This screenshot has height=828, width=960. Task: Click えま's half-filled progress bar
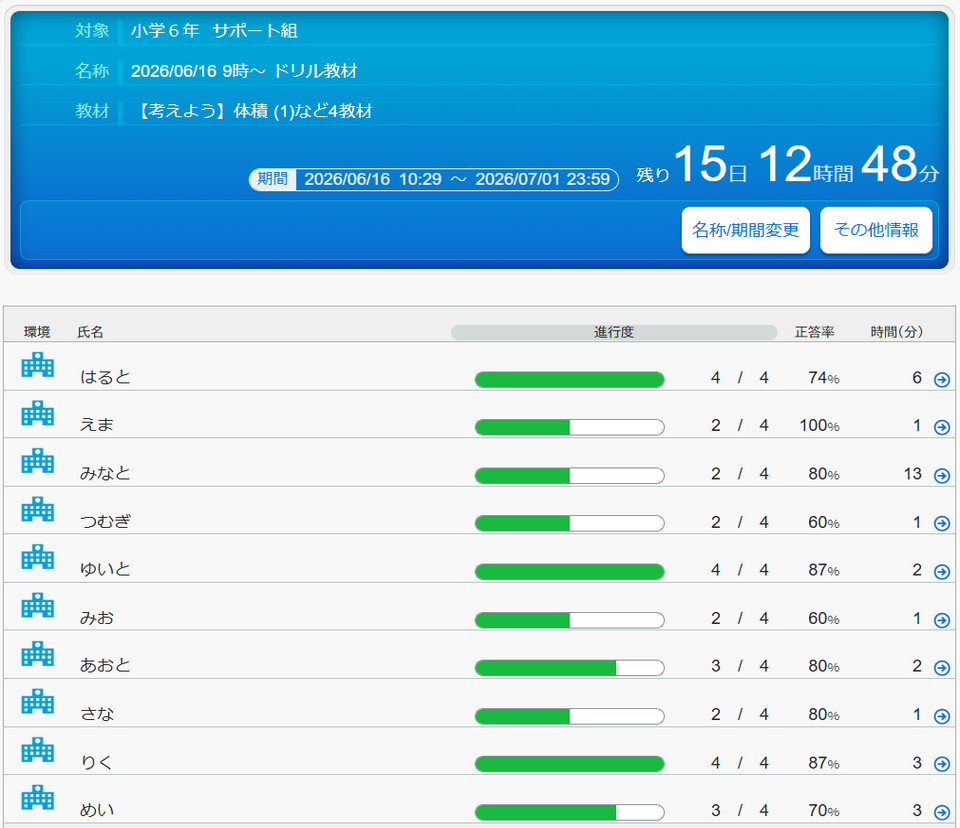coord(569,427)
